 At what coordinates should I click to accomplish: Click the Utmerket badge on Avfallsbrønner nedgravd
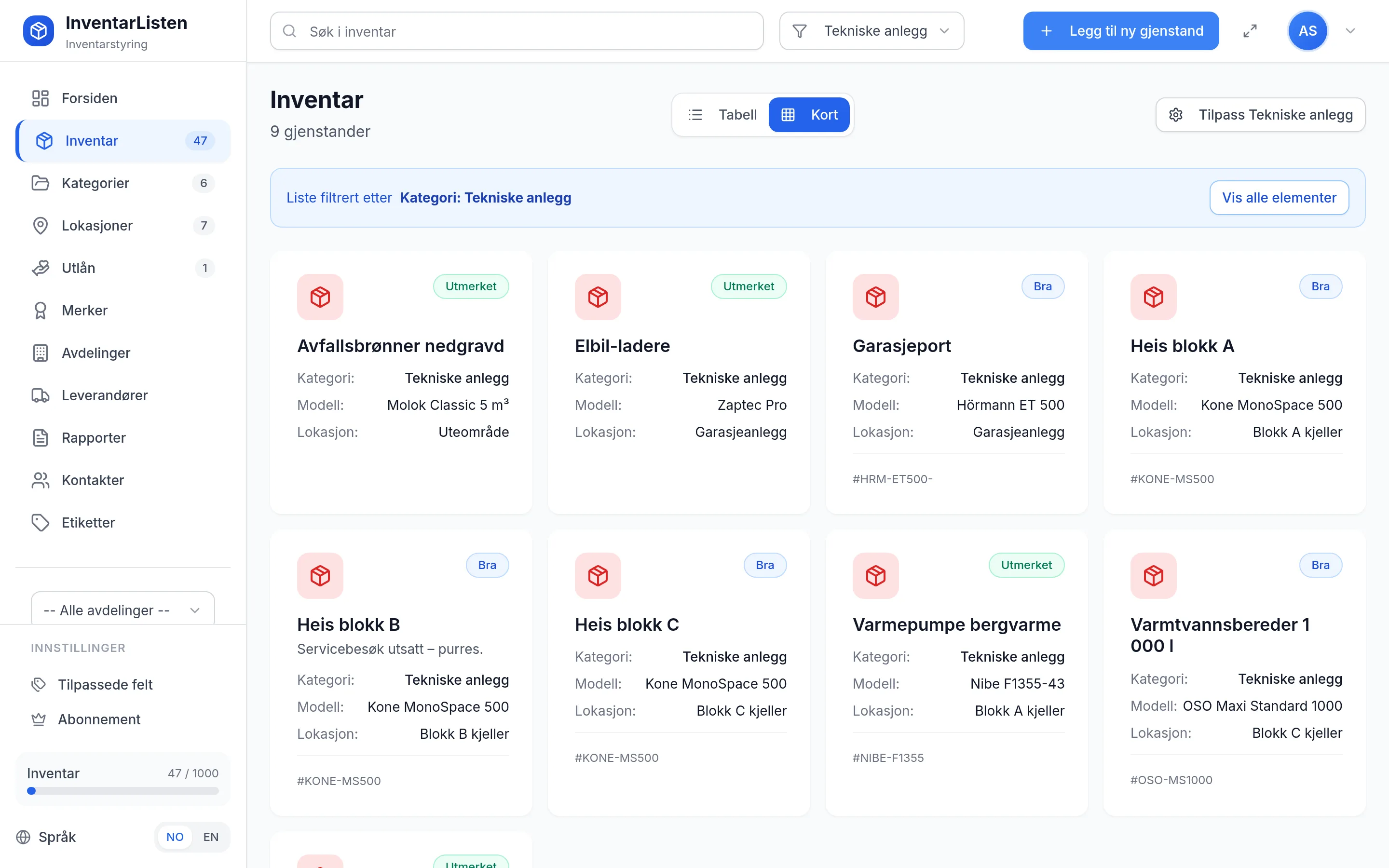tap(471, 286)
